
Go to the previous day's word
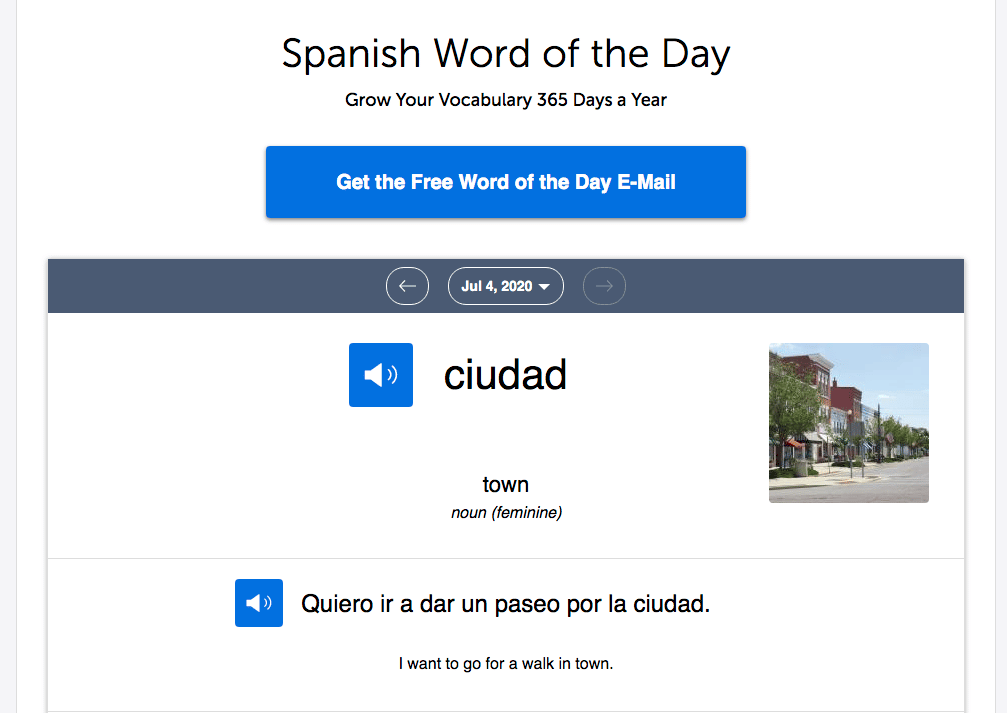[407, 286]
